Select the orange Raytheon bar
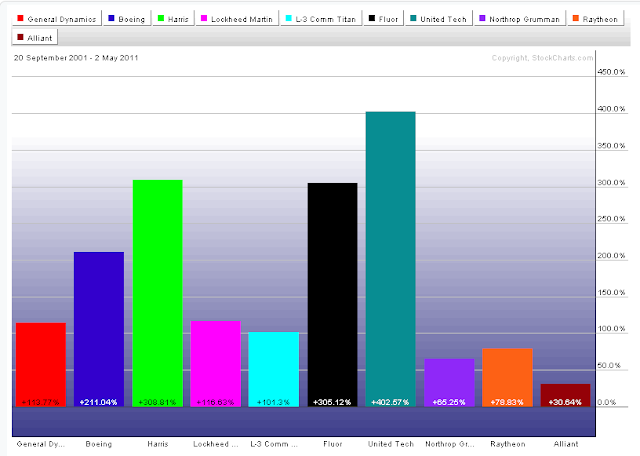The image size is (640, 456). point(507,377)
